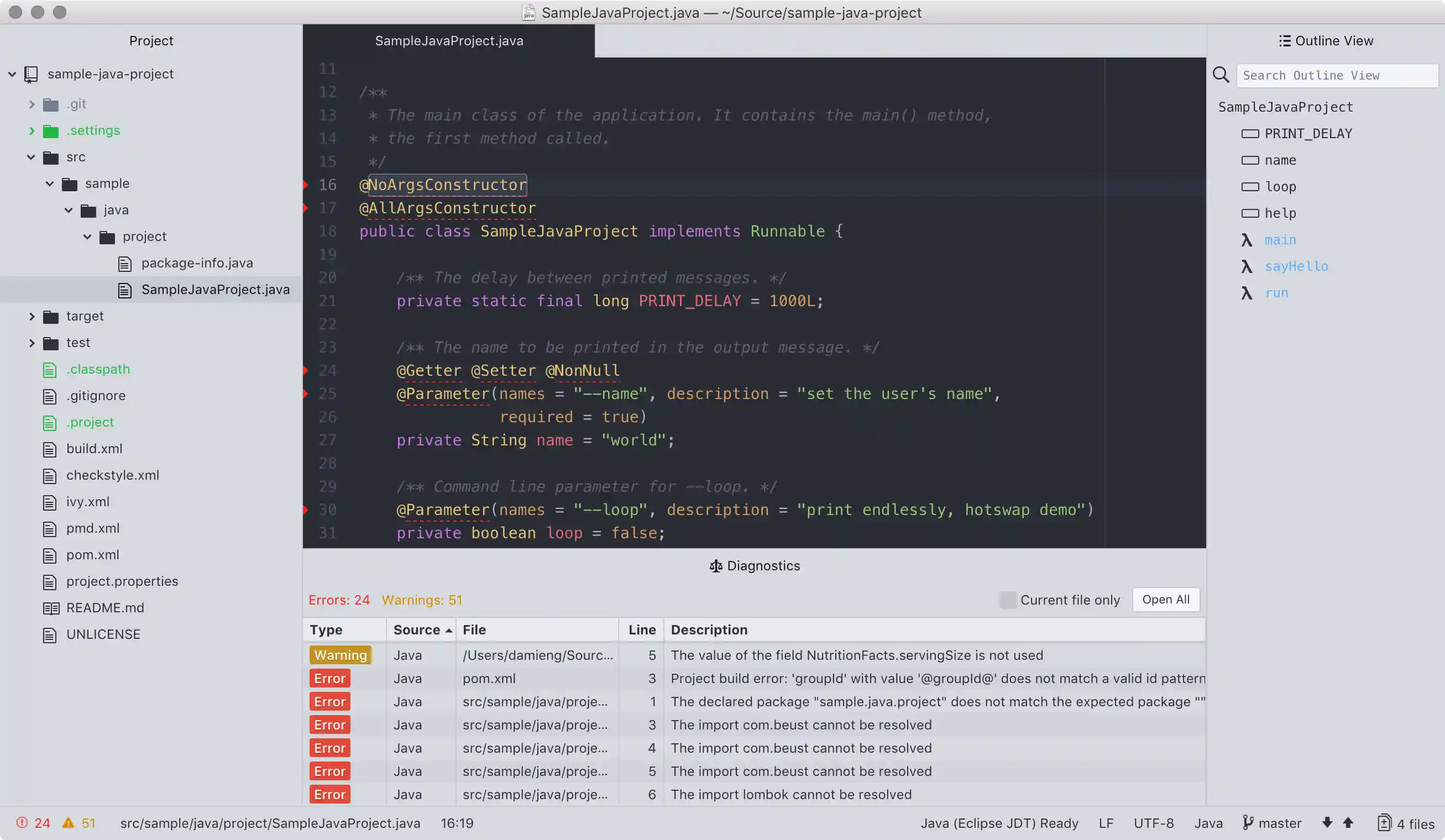The height and width of the screenshot is (840, 1445).
Task: Collapse the src folder in the Project tree
Action: pos(30,157)
